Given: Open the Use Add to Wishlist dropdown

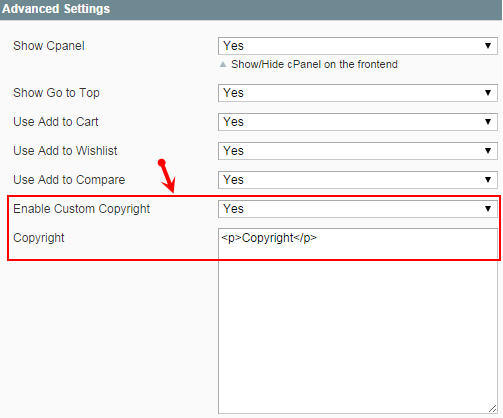Looking at the screenshot, I should click(x=358, y=151).
